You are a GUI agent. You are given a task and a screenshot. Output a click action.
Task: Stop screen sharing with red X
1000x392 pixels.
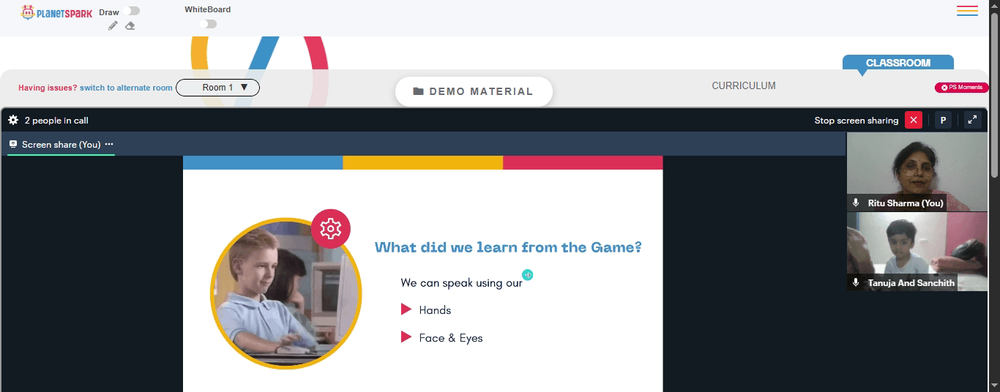coord(913,120)
